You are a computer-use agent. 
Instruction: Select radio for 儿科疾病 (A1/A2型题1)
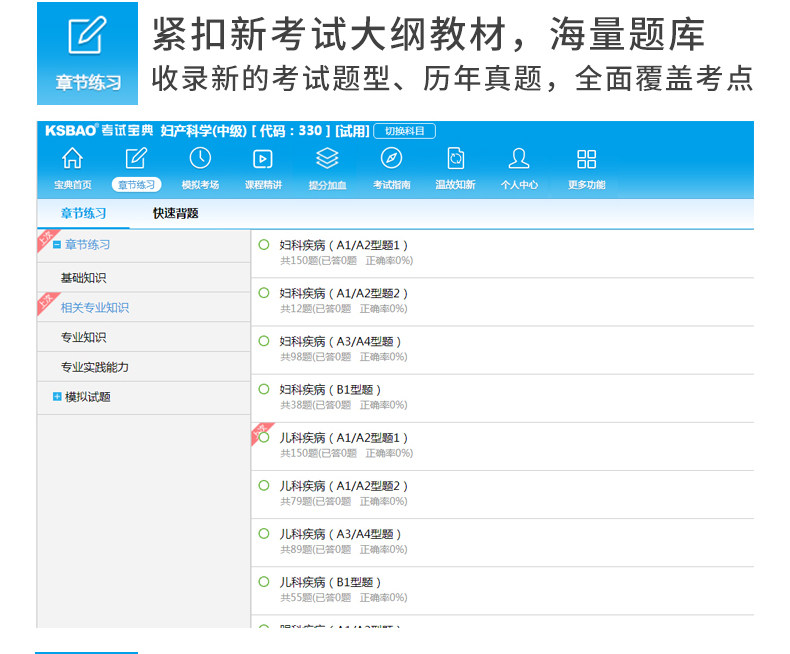[264, 437]
